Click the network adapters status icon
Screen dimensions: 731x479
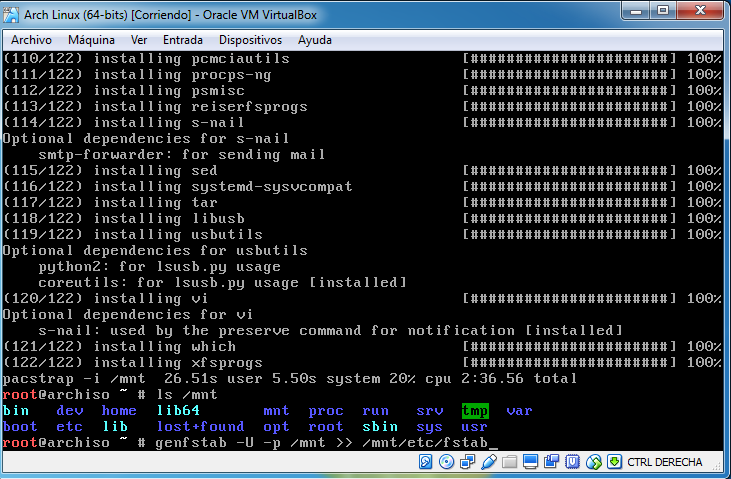tap(467, 462)
